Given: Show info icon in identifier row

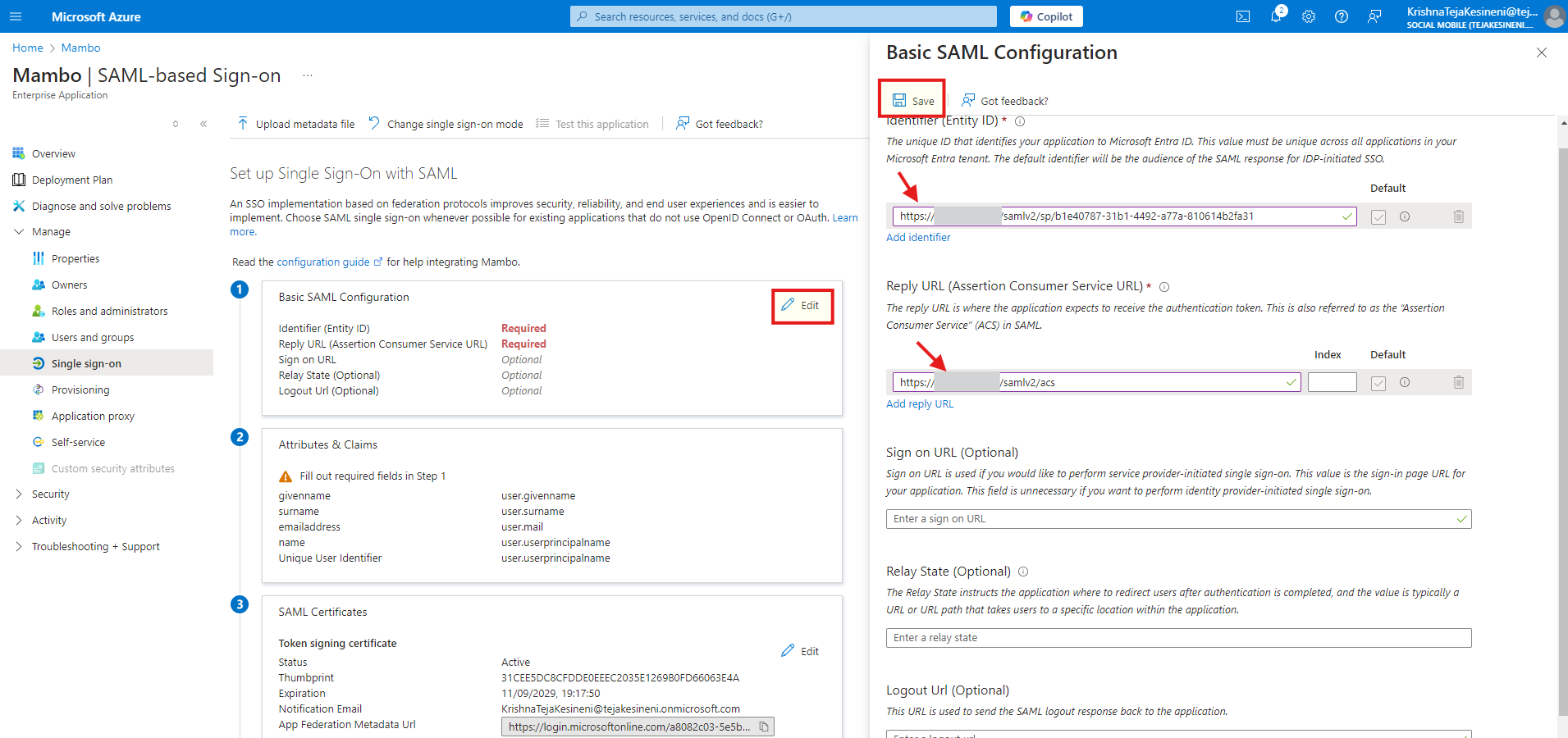Looking at the screenshot, I should pos(1405,216).
